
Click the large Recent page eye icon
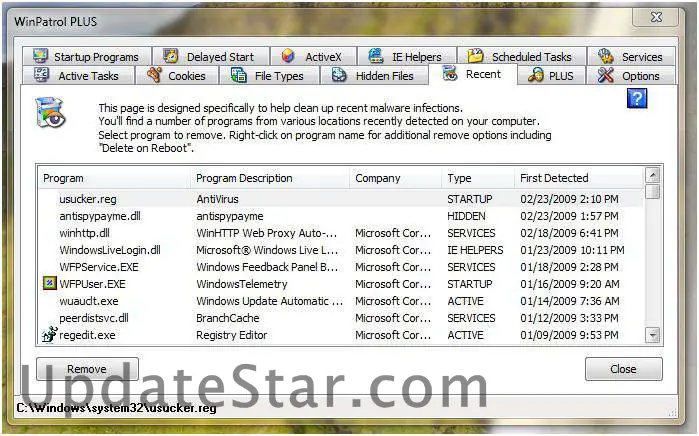pos(50,112)
